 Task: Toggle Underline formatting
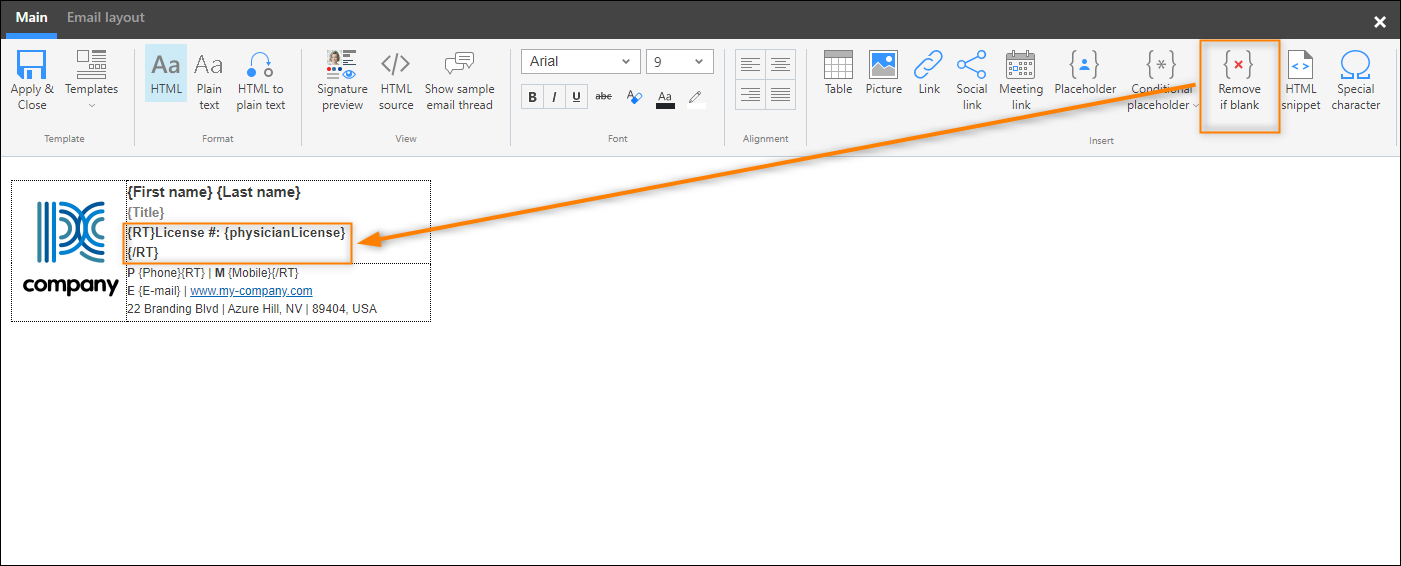[x=576, y=97]
